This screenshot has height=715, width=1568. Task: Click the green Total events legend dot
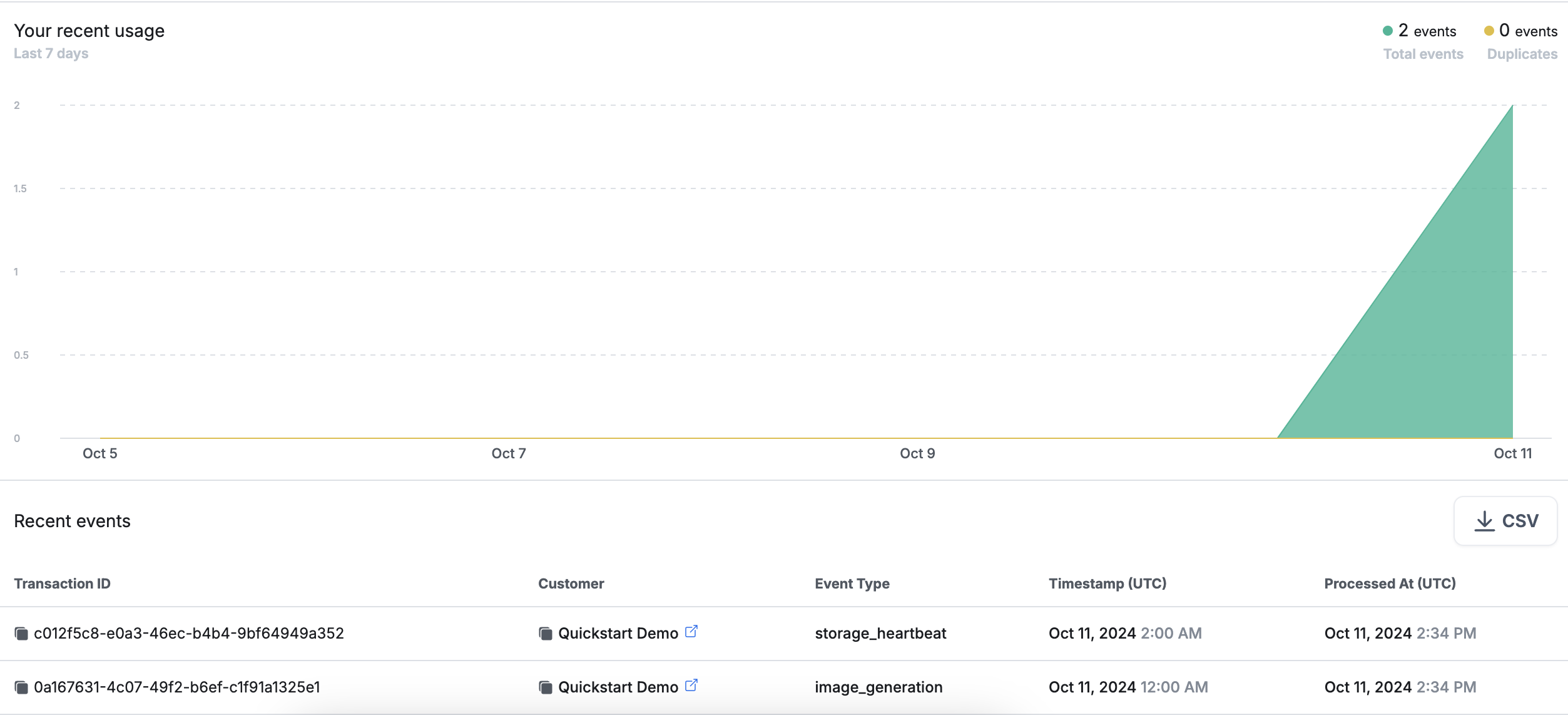(1387, 31)
